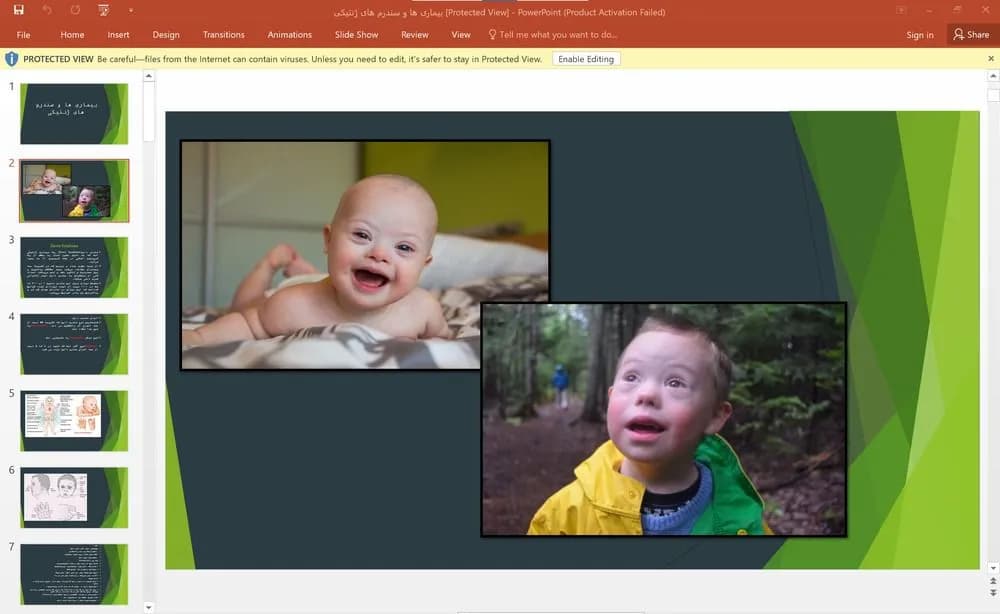Click the PROTECTED VIEW label text
This screenshot has height=614, width=1000.
(x=58, y=59)
